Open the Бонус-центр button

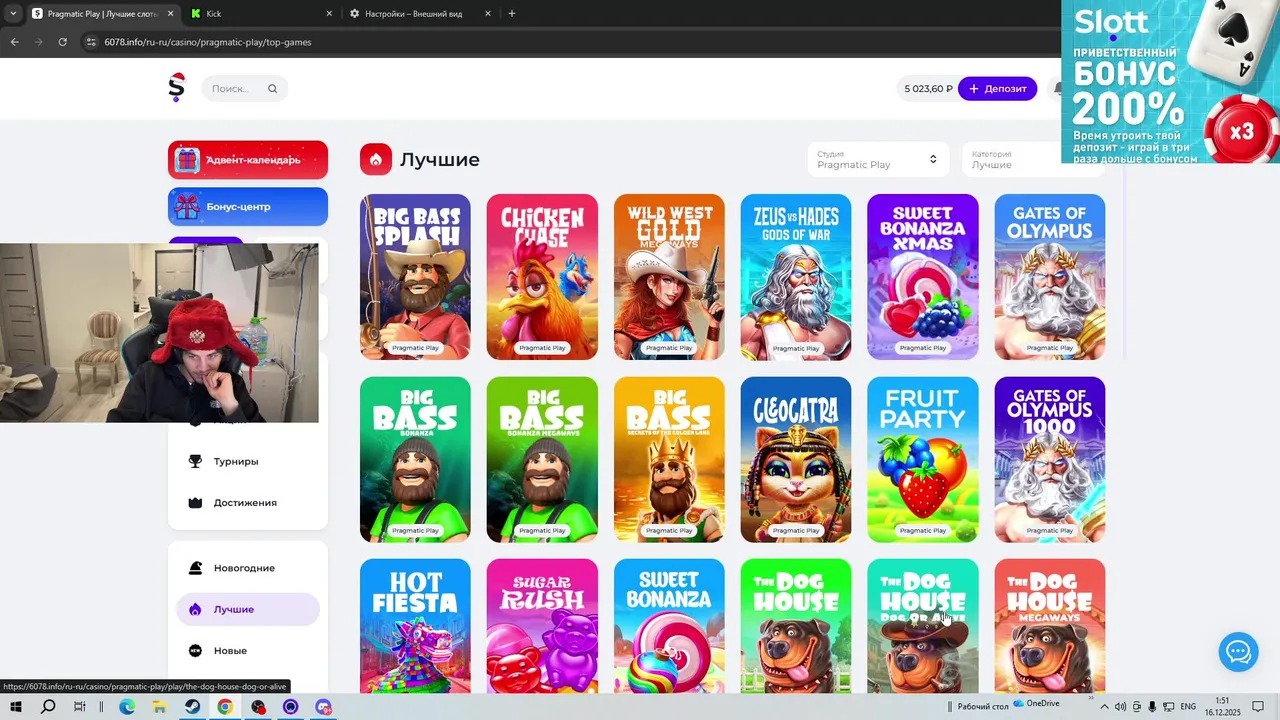point(248,207)
